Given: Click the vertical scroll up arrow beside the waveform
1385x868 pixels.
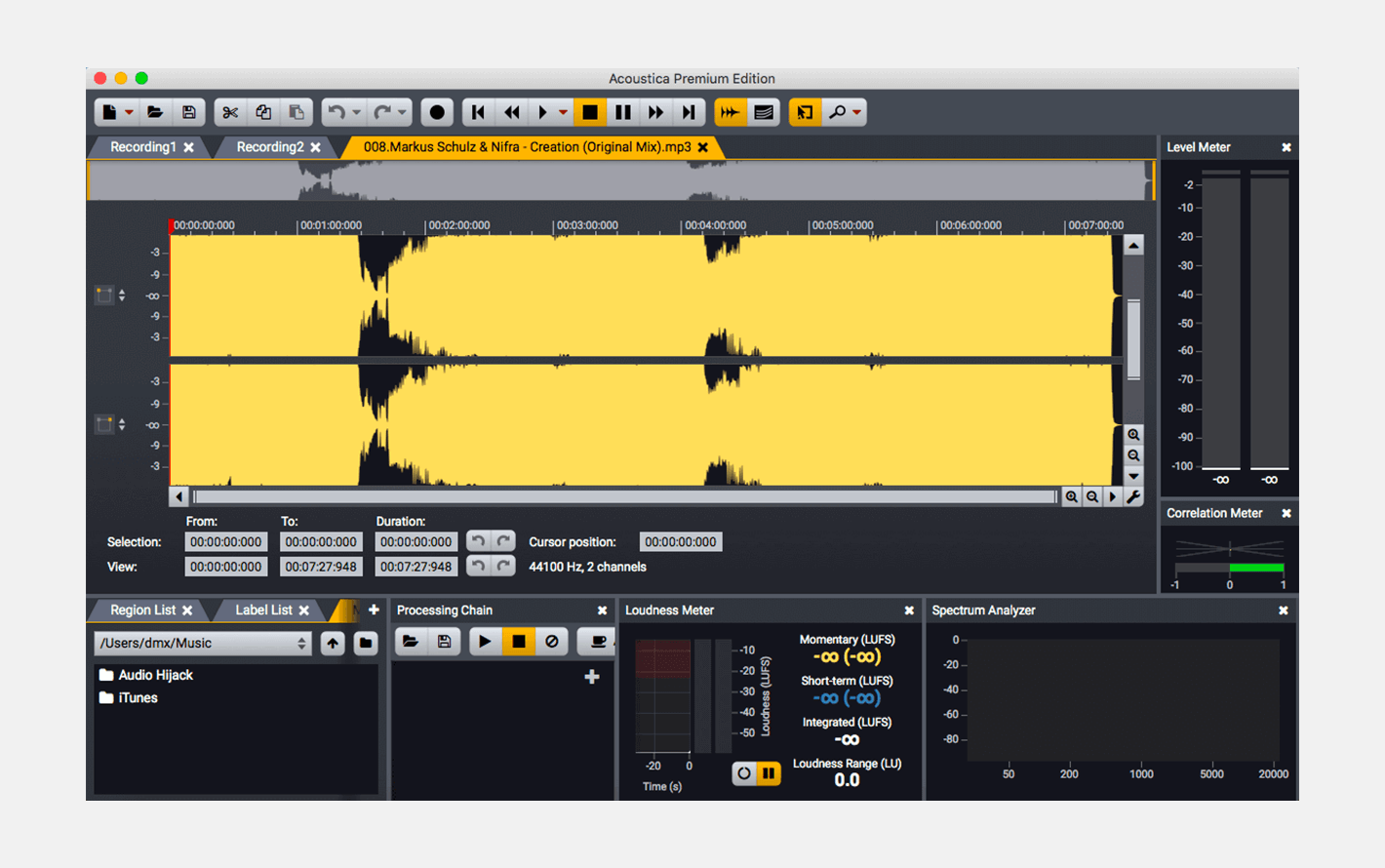Looking at the screenshot, I should [x=1133, y=246].
